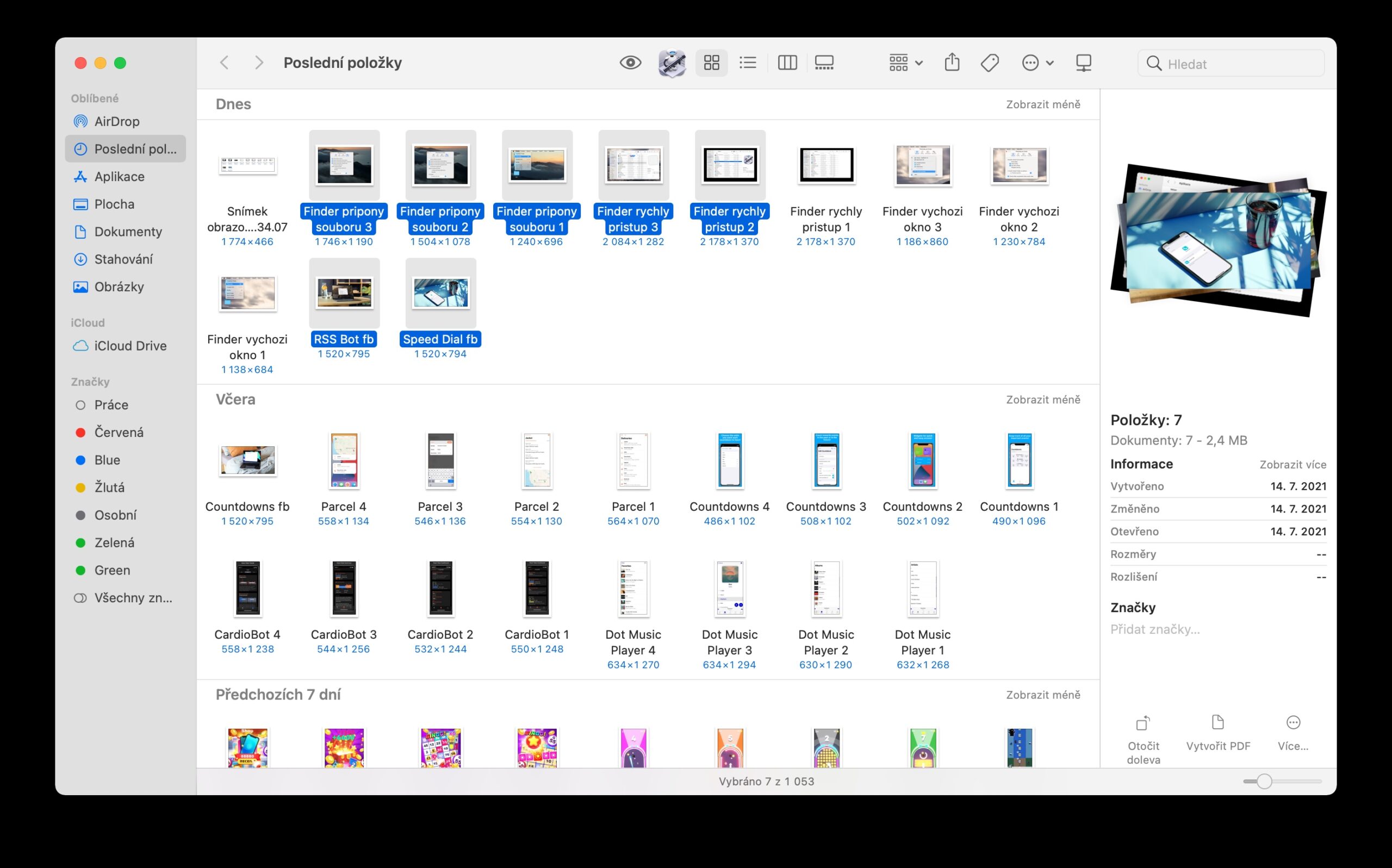Image resolution: width=1392 pixels, height=868 pixels.
Task: Open the Více... options menu
Action: point(1292,736)
